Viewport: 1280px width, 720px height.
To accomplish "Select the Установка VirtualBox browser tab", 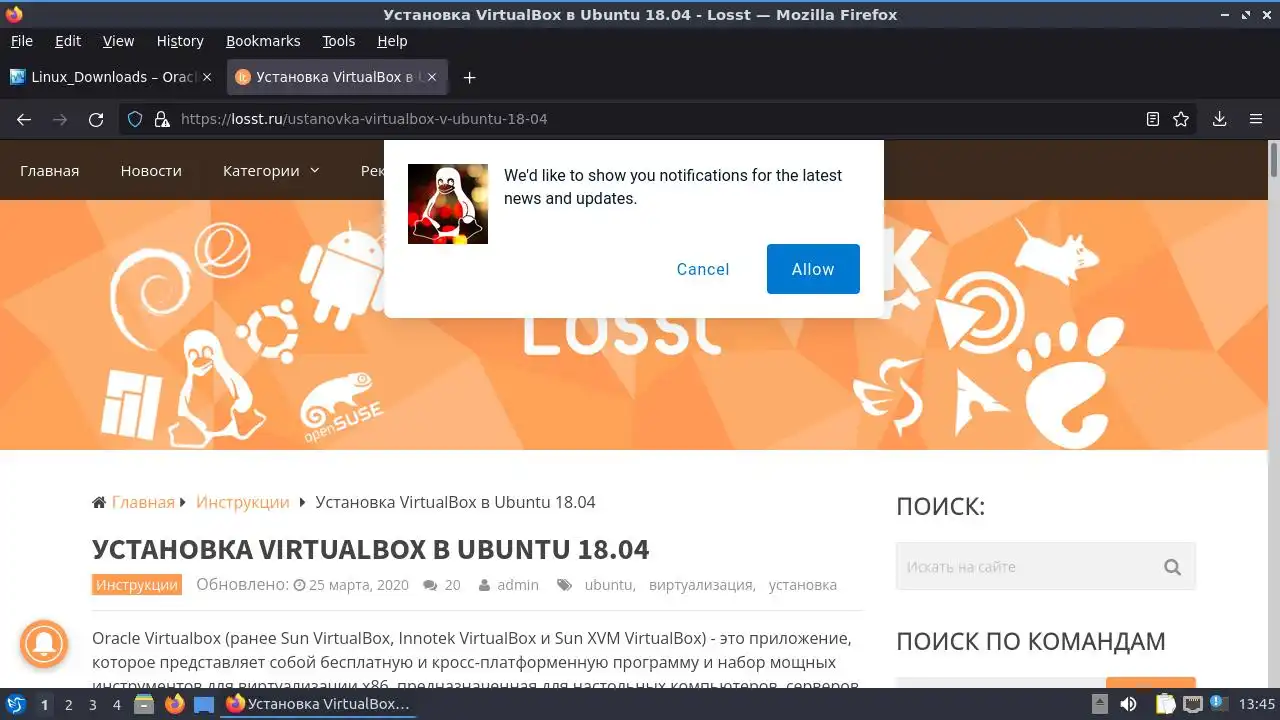I will [338, 77].
